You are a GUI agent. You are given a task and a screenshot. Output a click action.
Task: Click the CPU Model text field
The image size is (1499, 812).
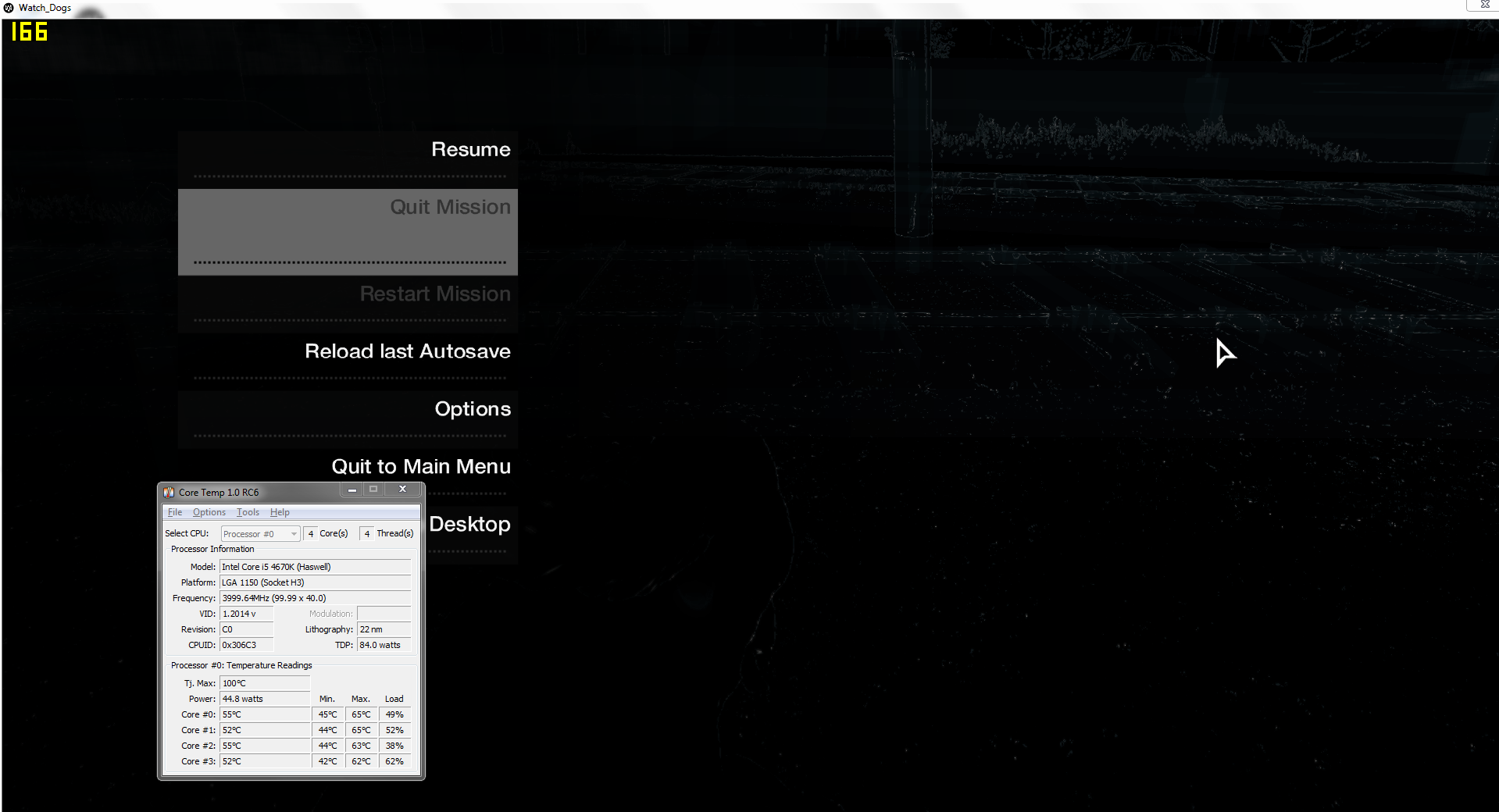[x=315, y=567]
